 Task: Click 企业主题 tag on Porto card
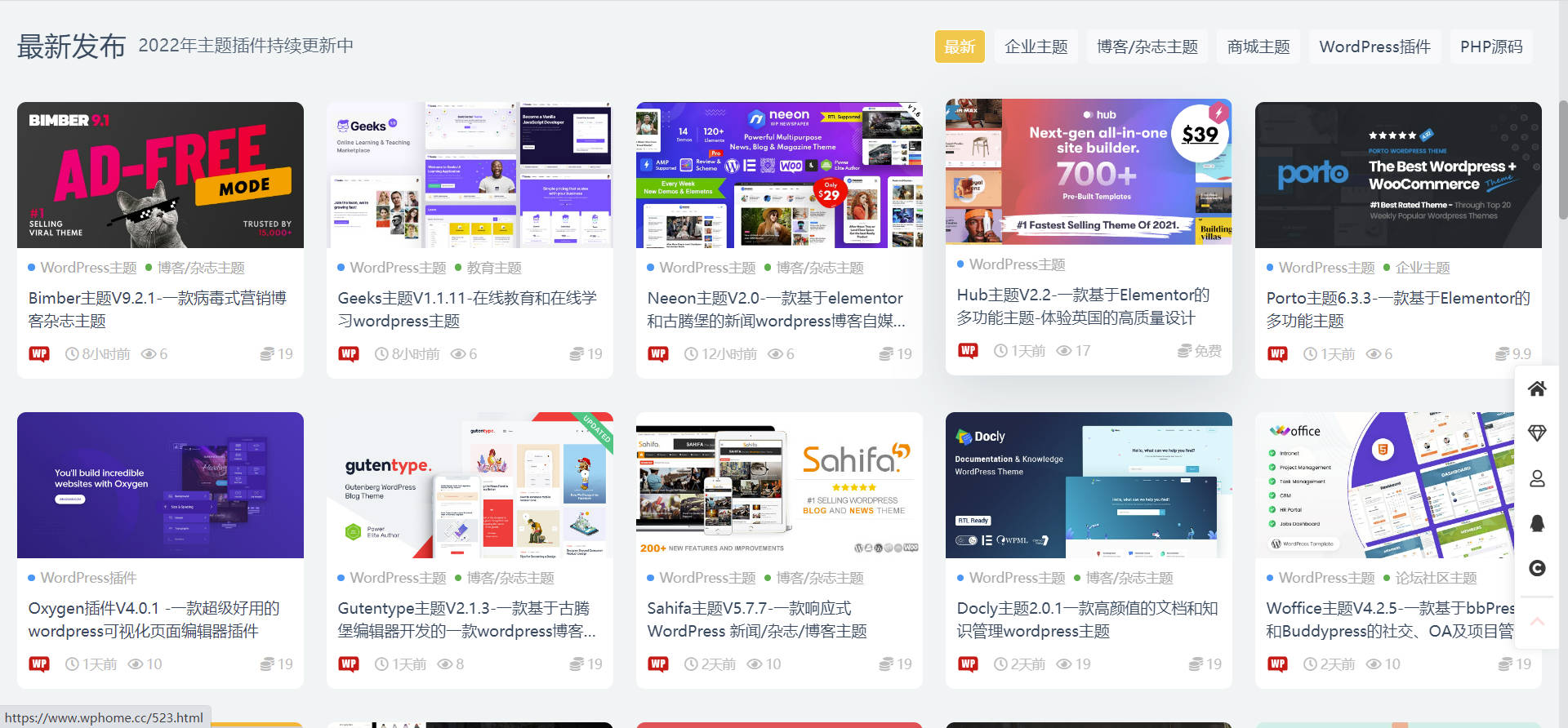tap(1423, 268)
